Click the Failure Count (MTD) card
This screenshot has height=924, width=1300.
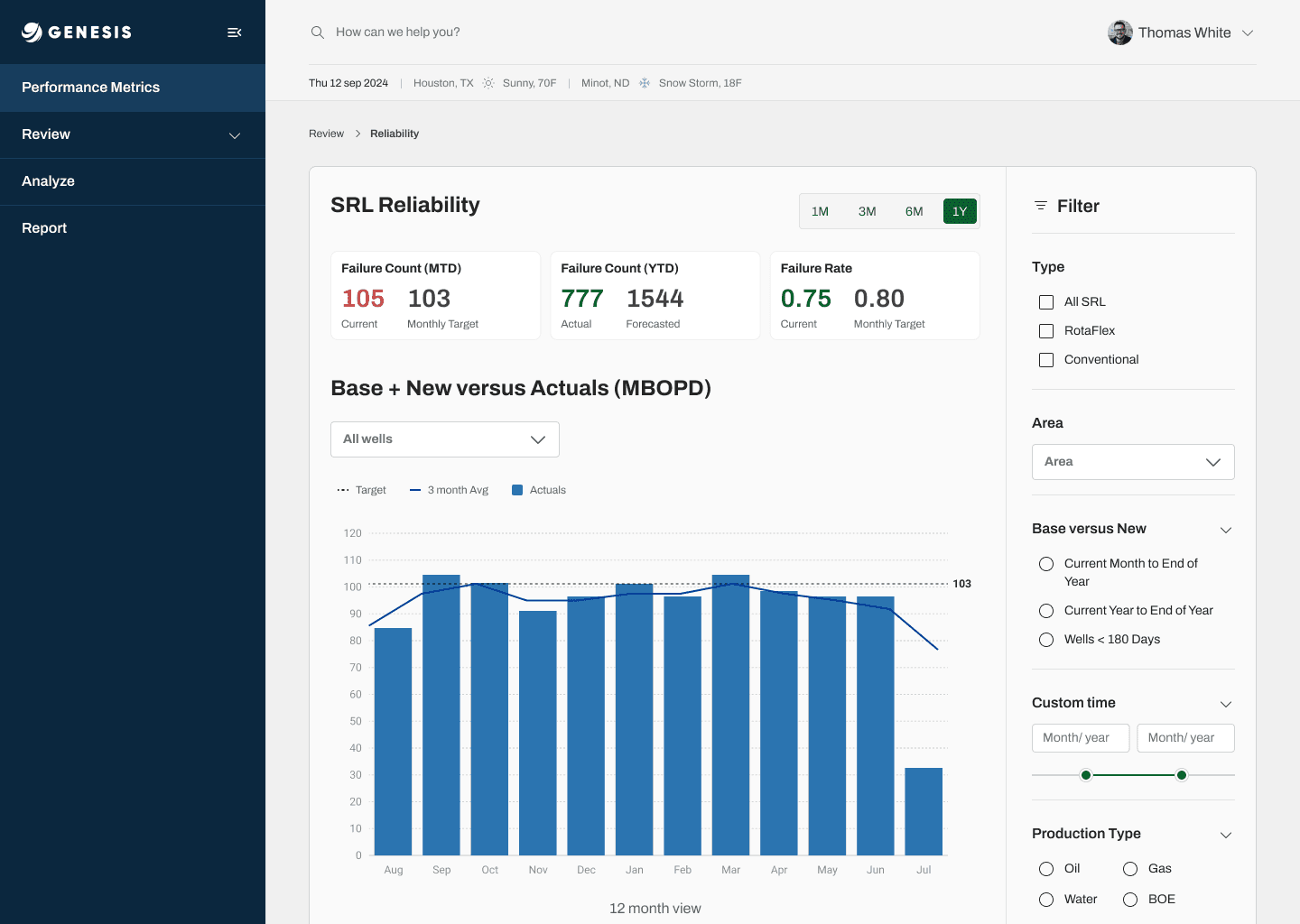(435, 295)
